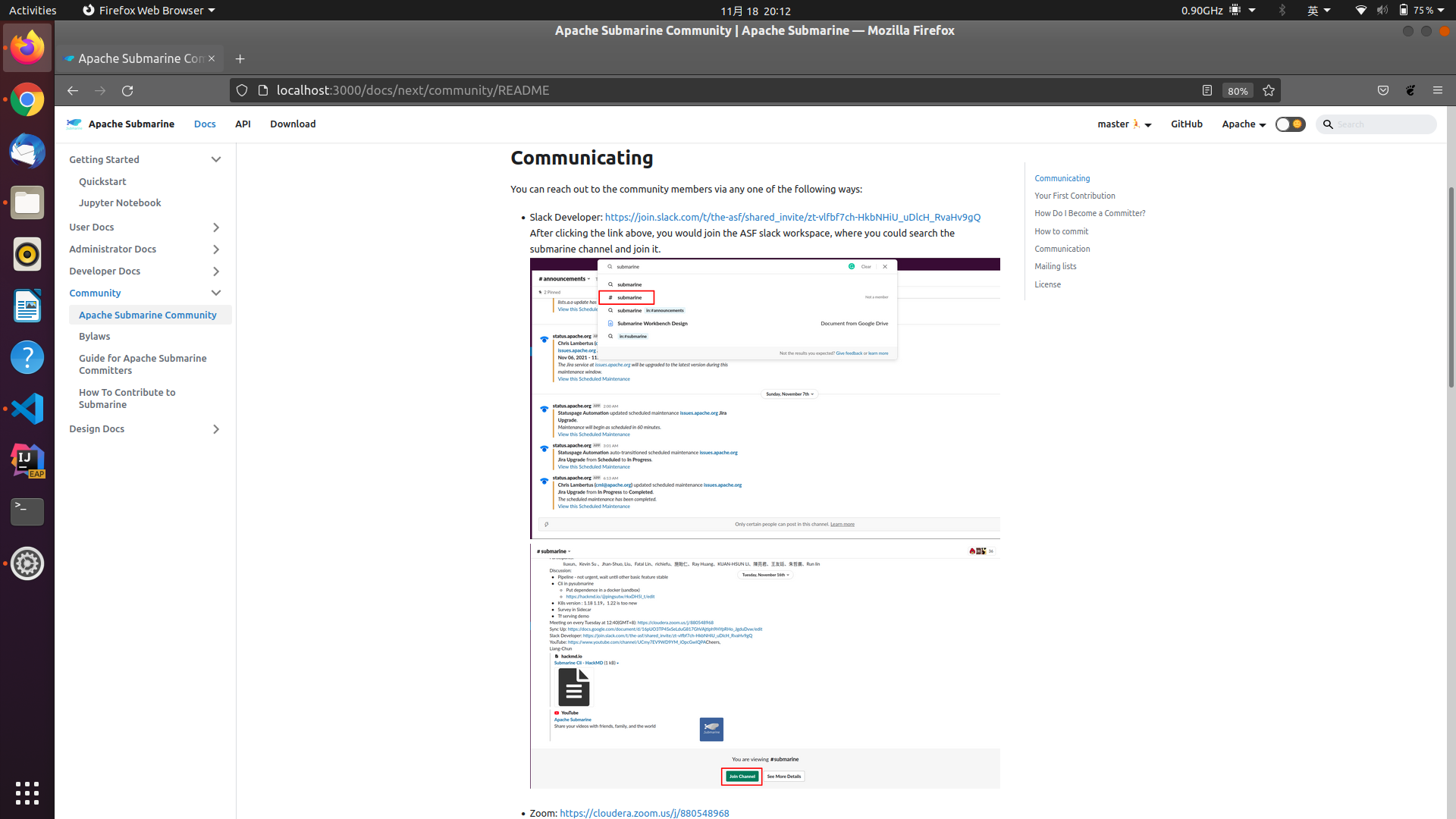Open Reader View icon in address bar
Screen dimensions: 1456x819
pos(1207,91)
